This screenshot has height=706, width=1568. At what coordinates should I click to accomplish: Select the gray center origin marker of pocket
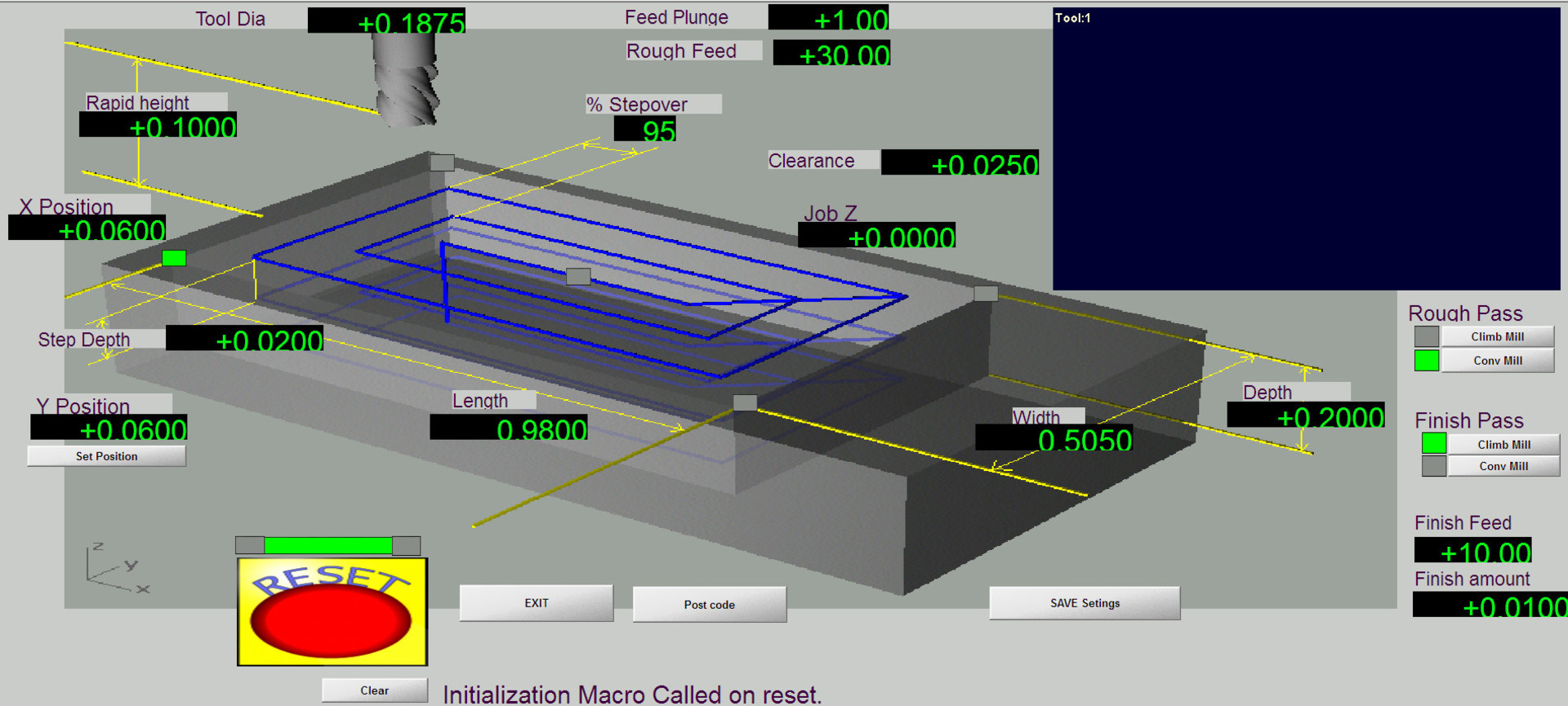[x=578, y=277]
